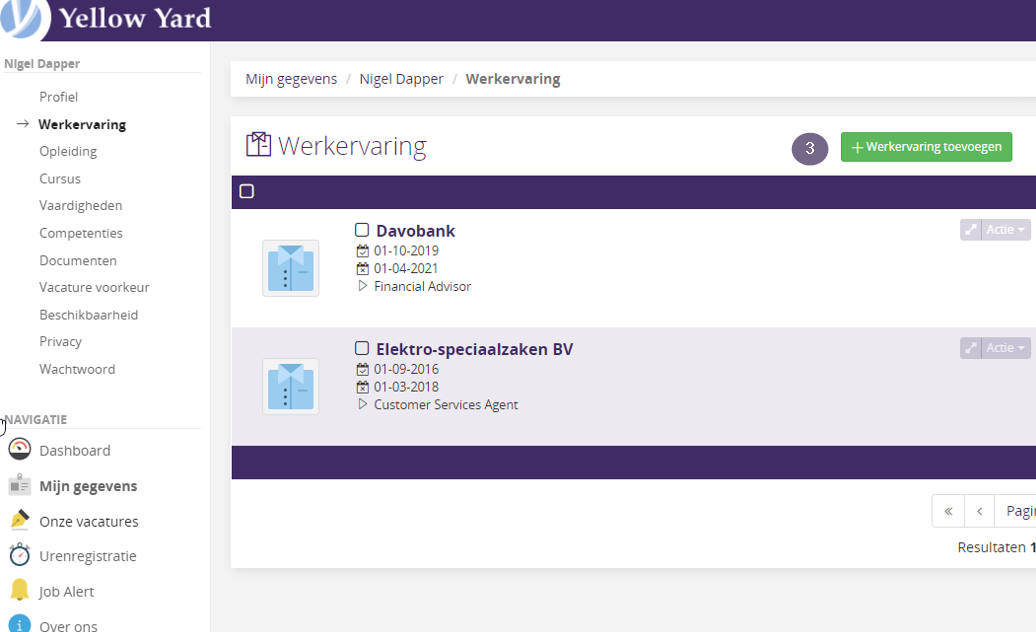Open Dashboard navigation link

[75, 450]
